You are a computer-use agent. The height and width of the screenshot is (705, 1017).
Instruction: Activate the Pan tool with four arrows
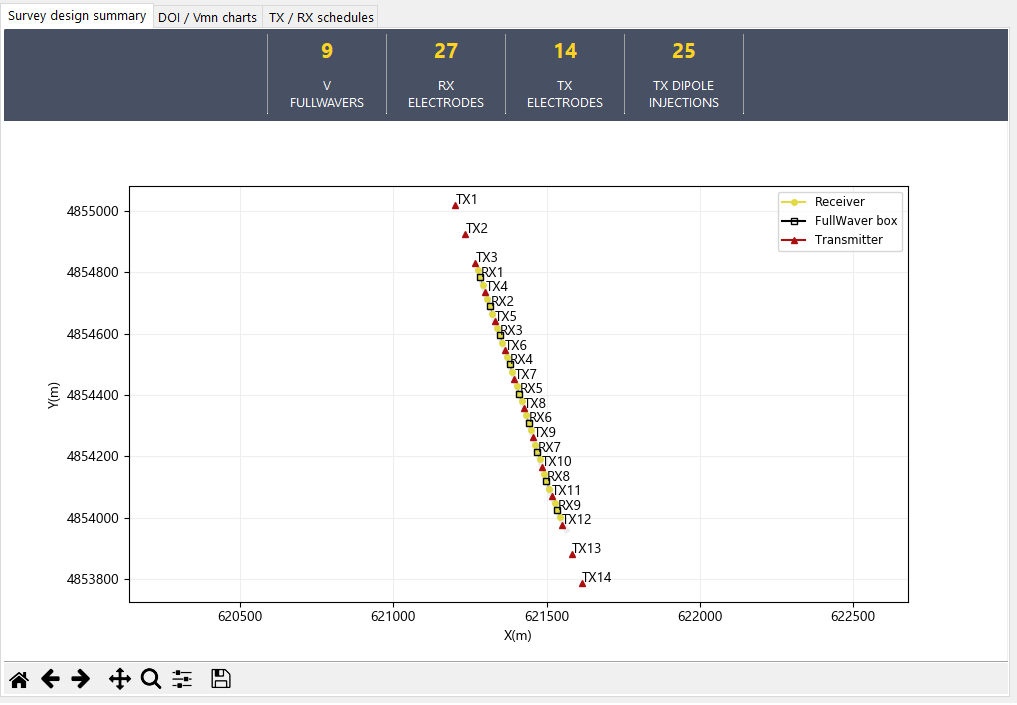coord(120,679)
